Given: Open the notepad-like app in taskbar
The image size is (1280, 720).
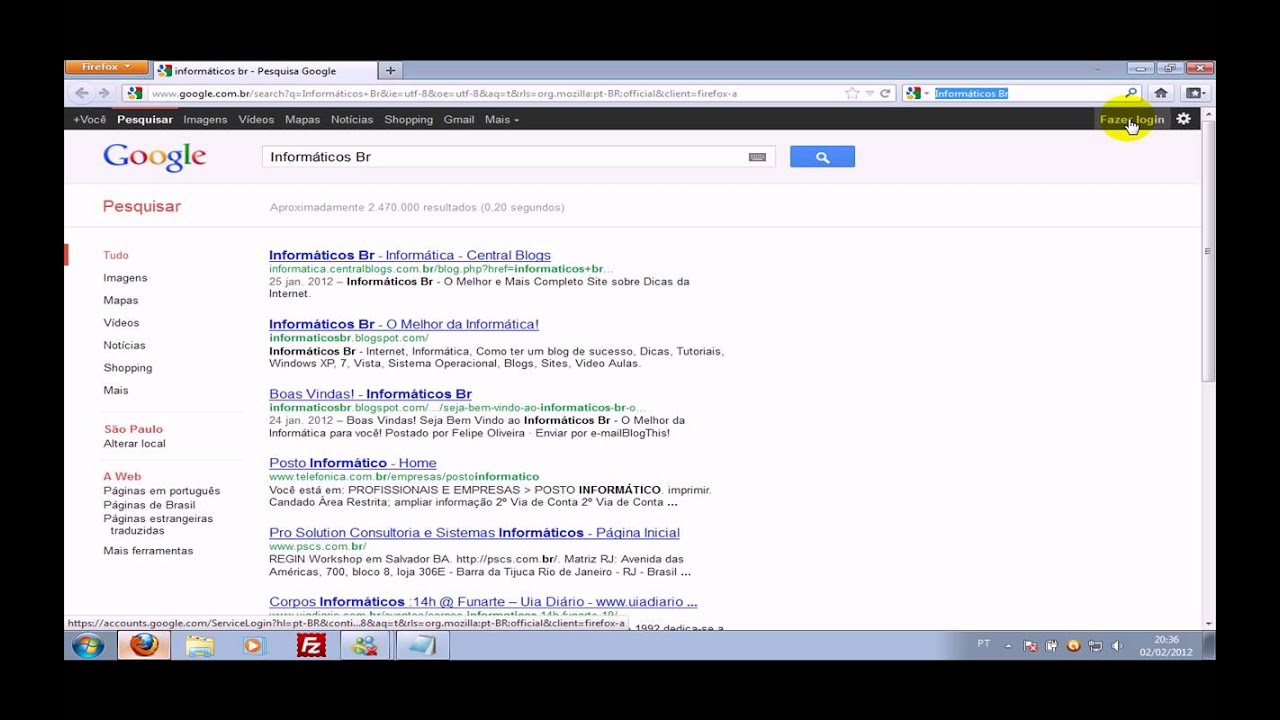Looking at the screenshot, I should pos(422,646).
